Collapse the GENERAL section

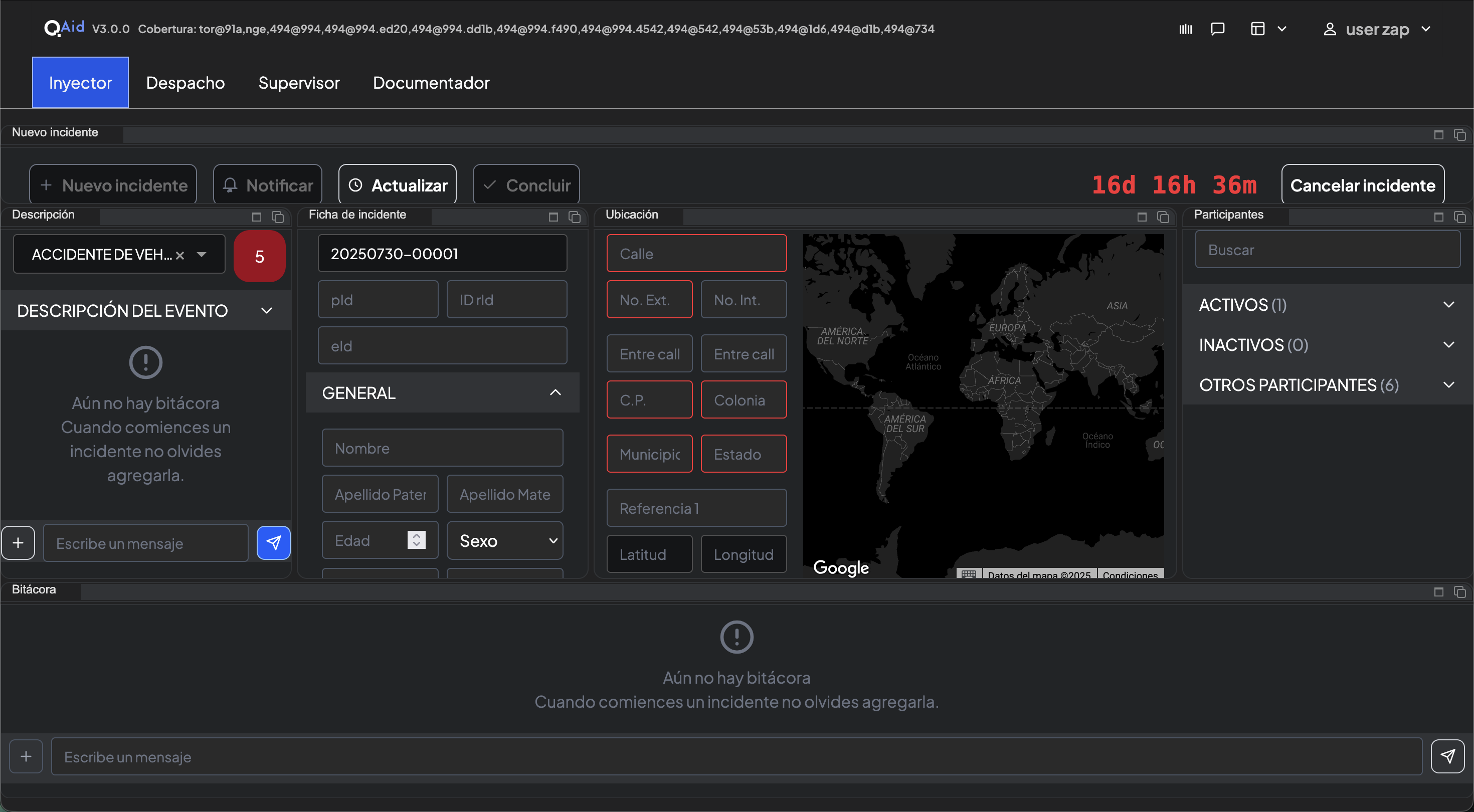point(442,392)
